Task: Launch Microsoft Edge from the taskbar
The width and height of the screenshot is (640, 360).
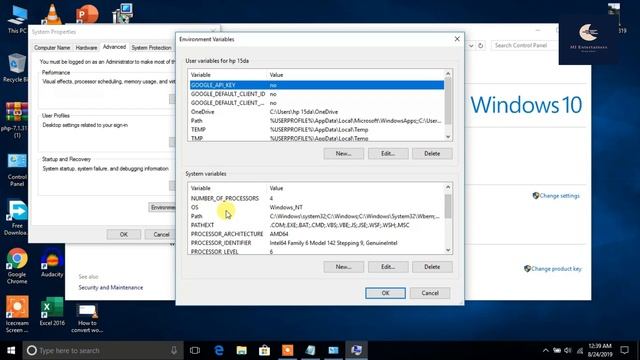Action: [x=219, y=350]
